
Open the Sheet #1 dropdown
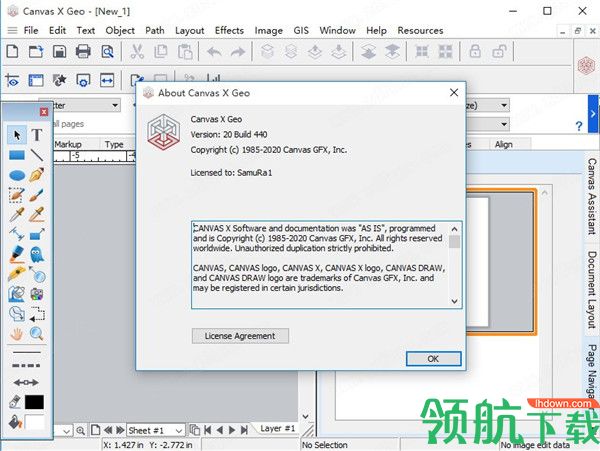(x=156, y=430)
